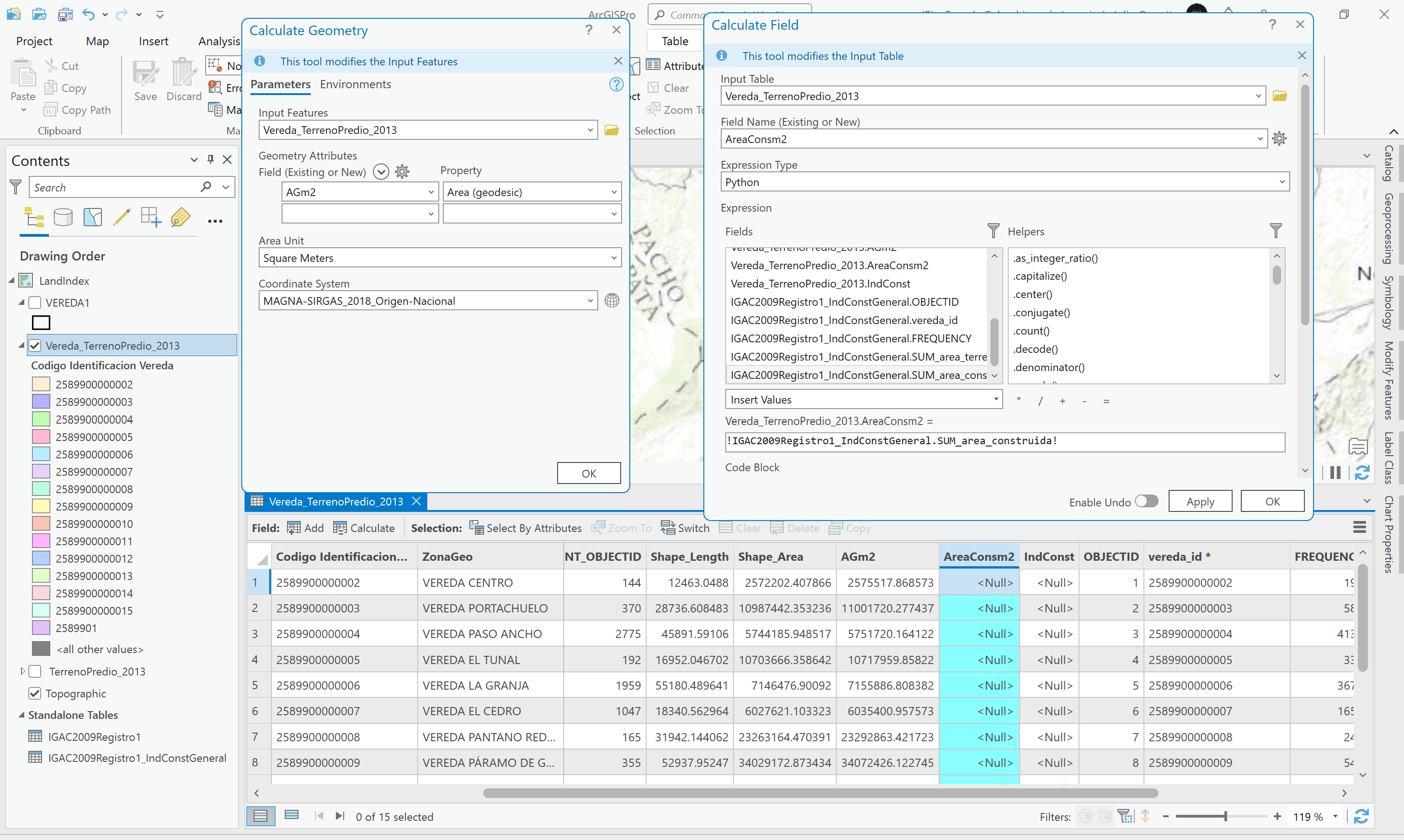Click the Helpers filter funnel icon
Viewport: 1404px width, 840px height.
(1276, 231)
